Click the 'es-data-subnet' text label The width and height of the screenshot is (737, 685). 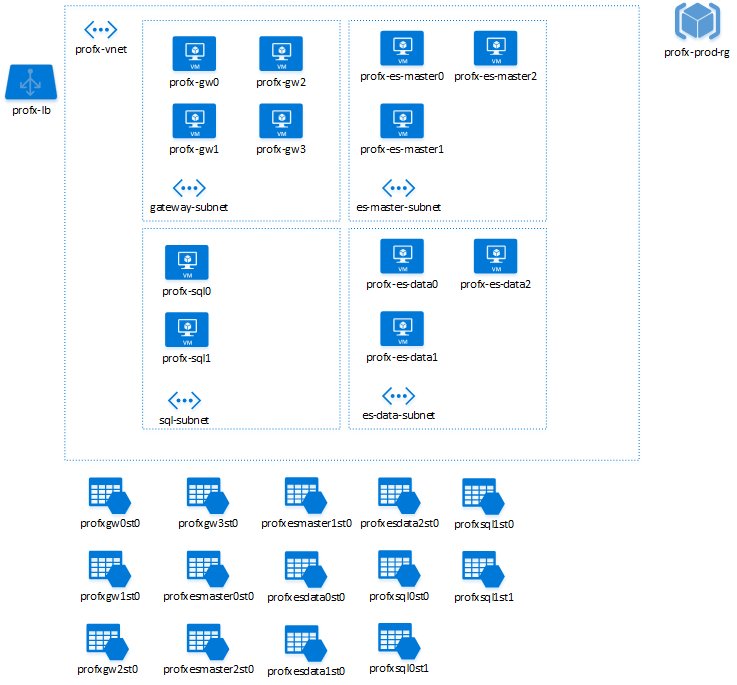(399, 416)
